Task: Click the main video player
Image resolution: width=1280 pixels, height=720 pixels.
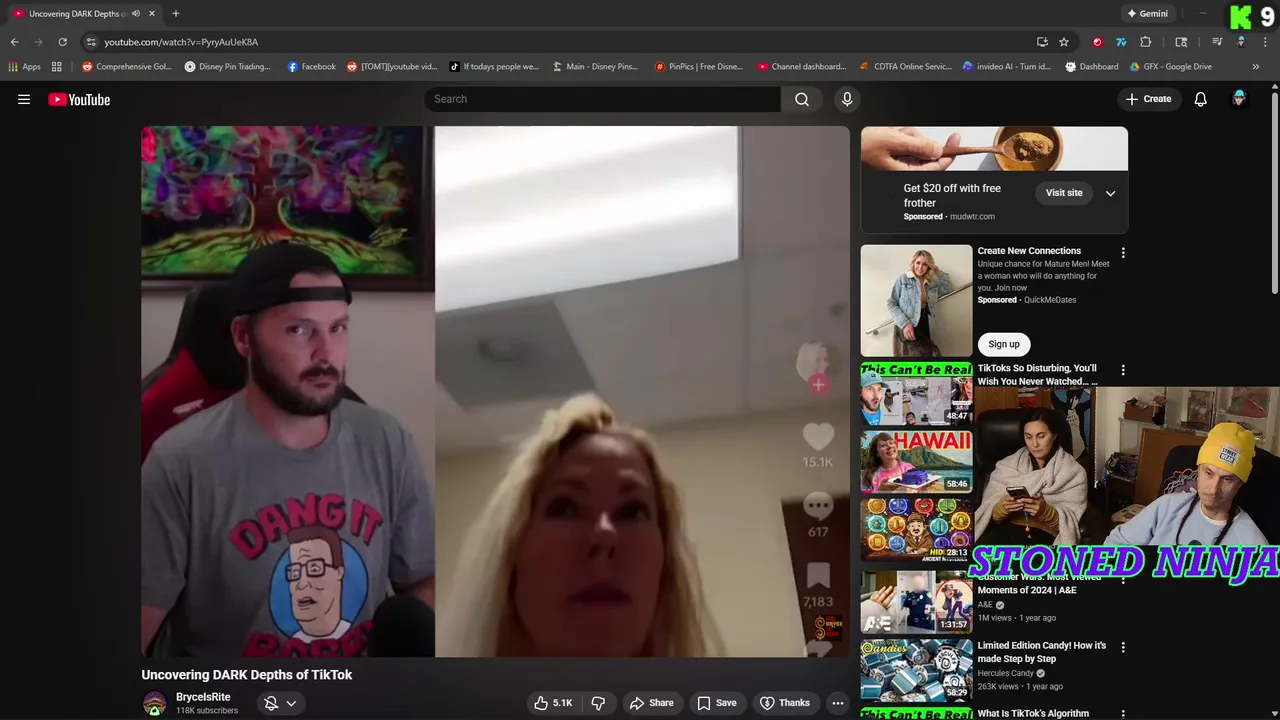Action: tap(495, 391)
